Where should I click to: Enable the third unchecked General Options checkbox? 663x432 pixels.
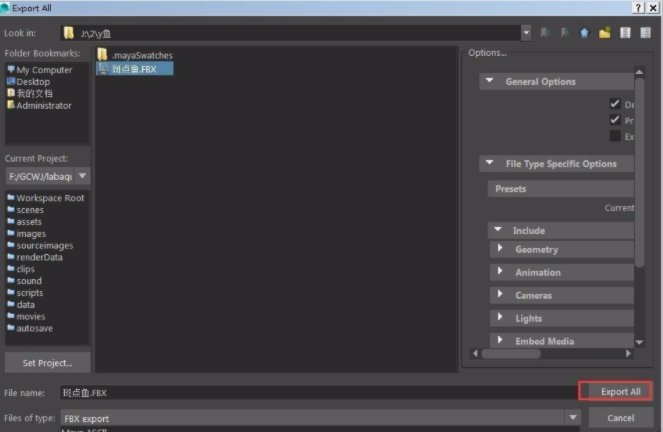coord(615,136)
